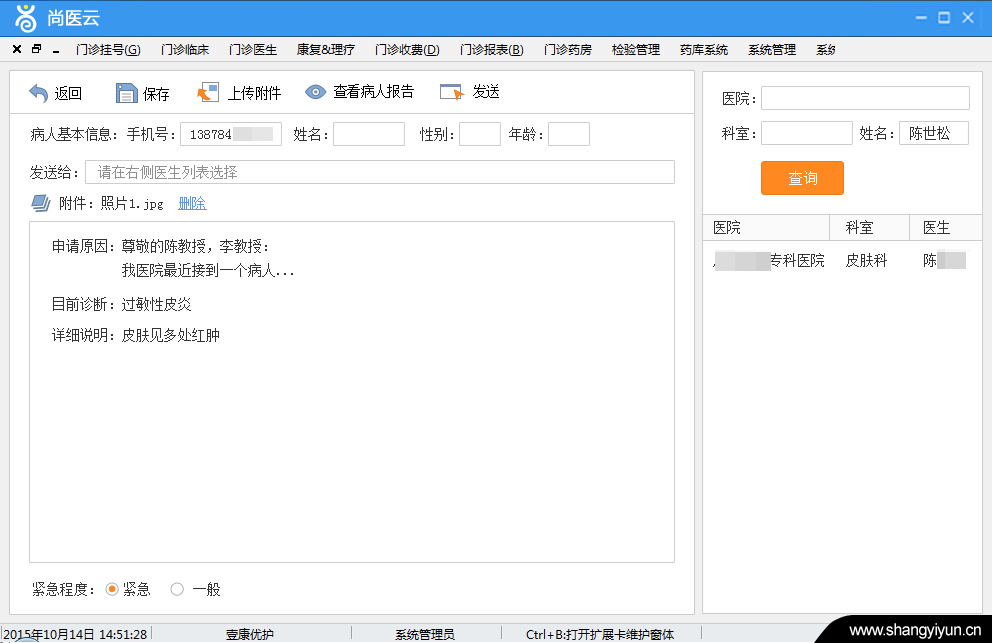Focus the 年龄 input field
The height and width of the screenshot is (643, 992).
click(569, 134)
